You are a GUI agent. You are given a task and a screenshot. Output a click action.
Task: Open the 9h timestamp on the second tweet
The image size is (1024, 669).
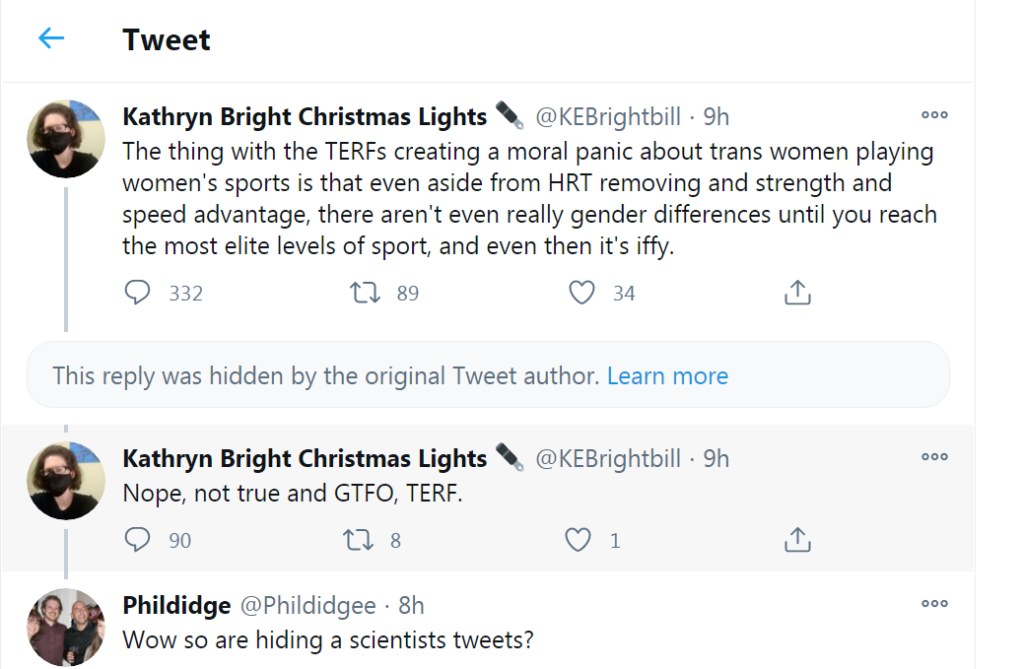pyautogui.click(x=716, y=459)
